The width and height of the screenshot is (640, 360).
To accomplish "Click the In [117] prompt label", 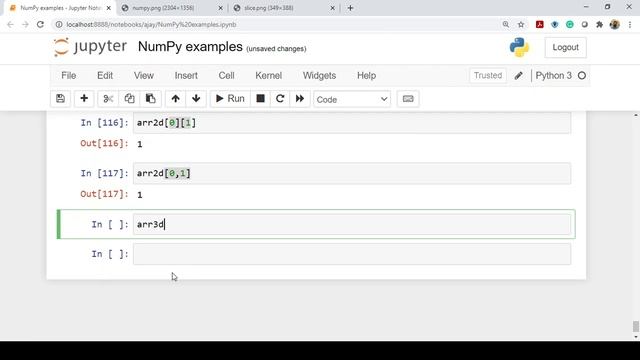I will 104,173.
